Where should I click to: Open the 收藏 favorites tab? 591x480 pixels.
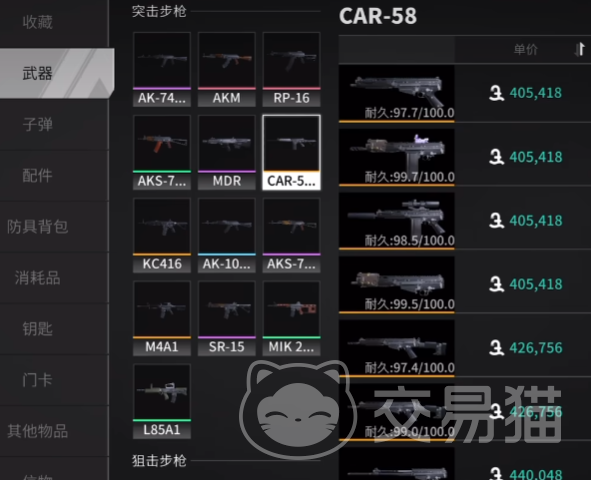(37, 22)
